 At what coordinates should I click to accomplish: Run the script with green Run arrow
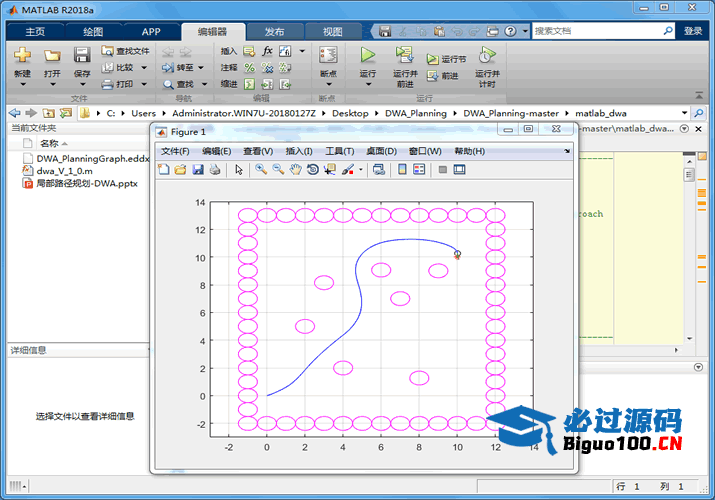point(368,55)
